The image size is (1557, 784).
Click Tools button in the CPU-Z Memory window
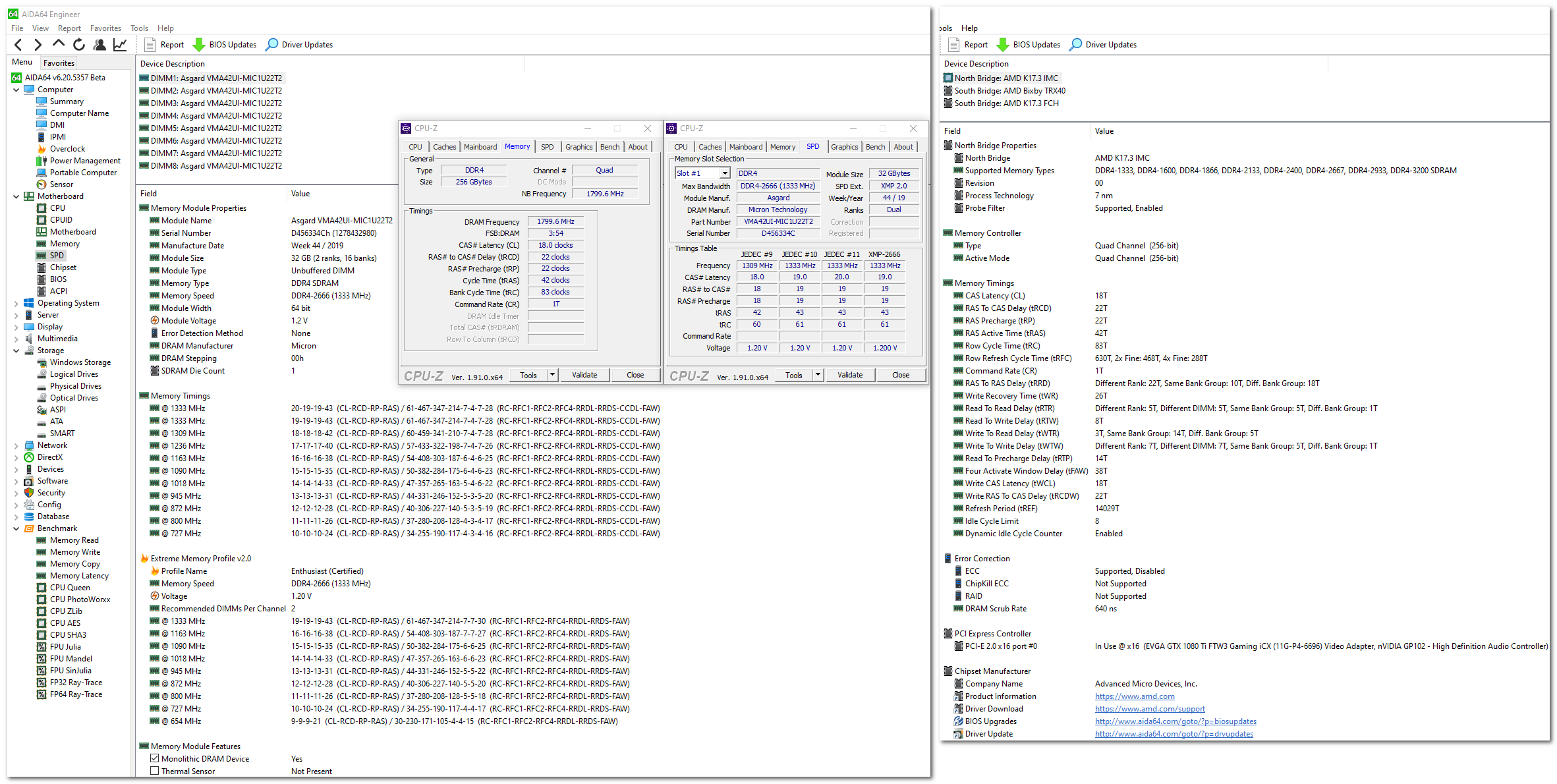(528, 375)
